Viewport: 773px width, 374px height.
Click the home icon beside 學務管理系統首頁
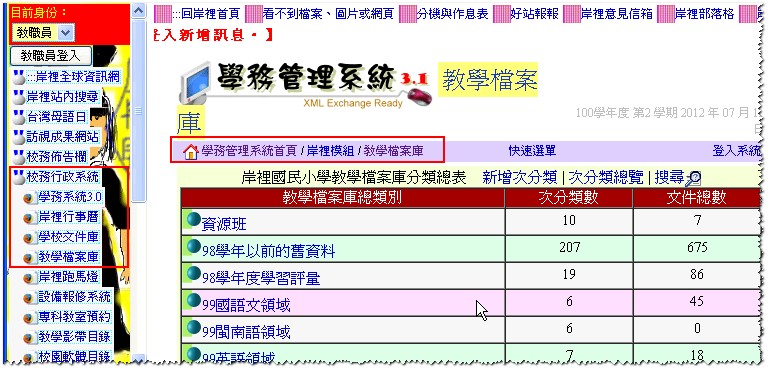click(190, 152)
